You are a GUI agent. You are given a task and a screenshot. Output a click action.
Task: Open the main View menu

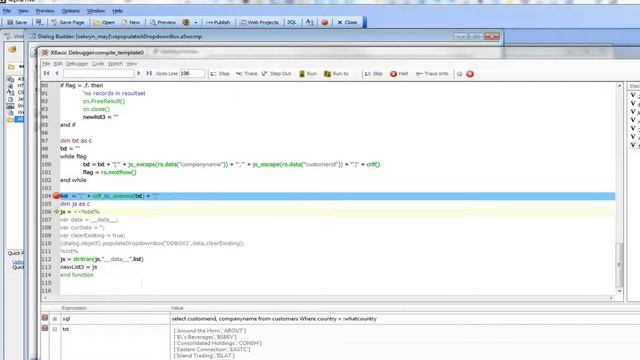[x=23, y=11]
